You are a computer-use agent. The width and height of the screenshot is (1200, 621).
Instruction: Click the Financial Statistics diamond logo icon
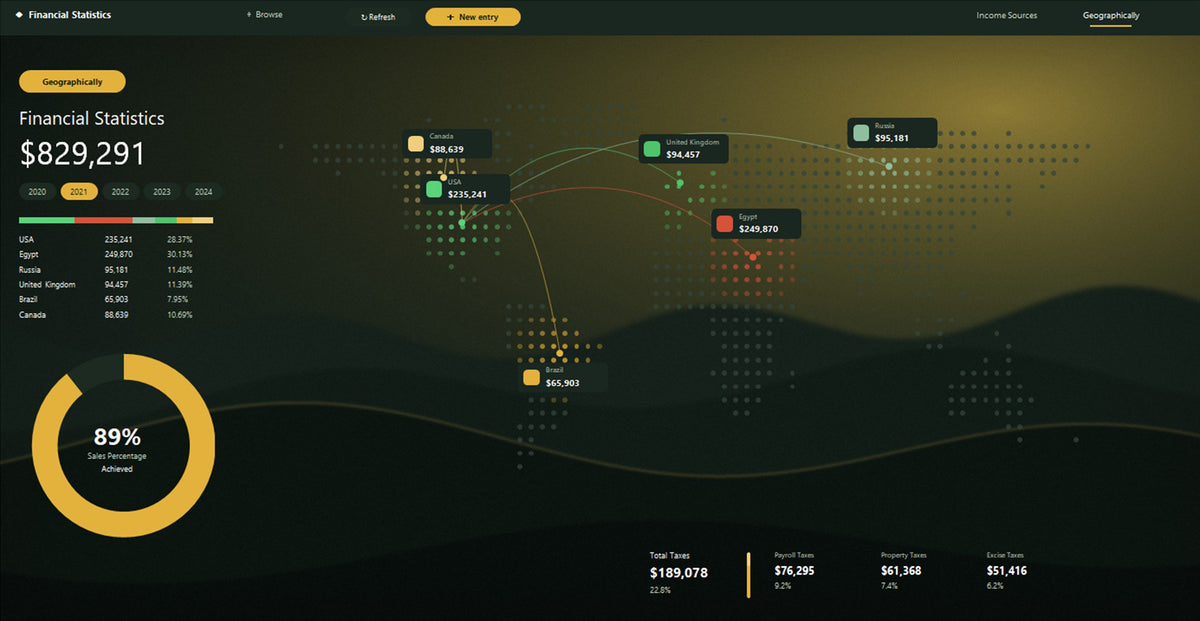pos(19,15)
